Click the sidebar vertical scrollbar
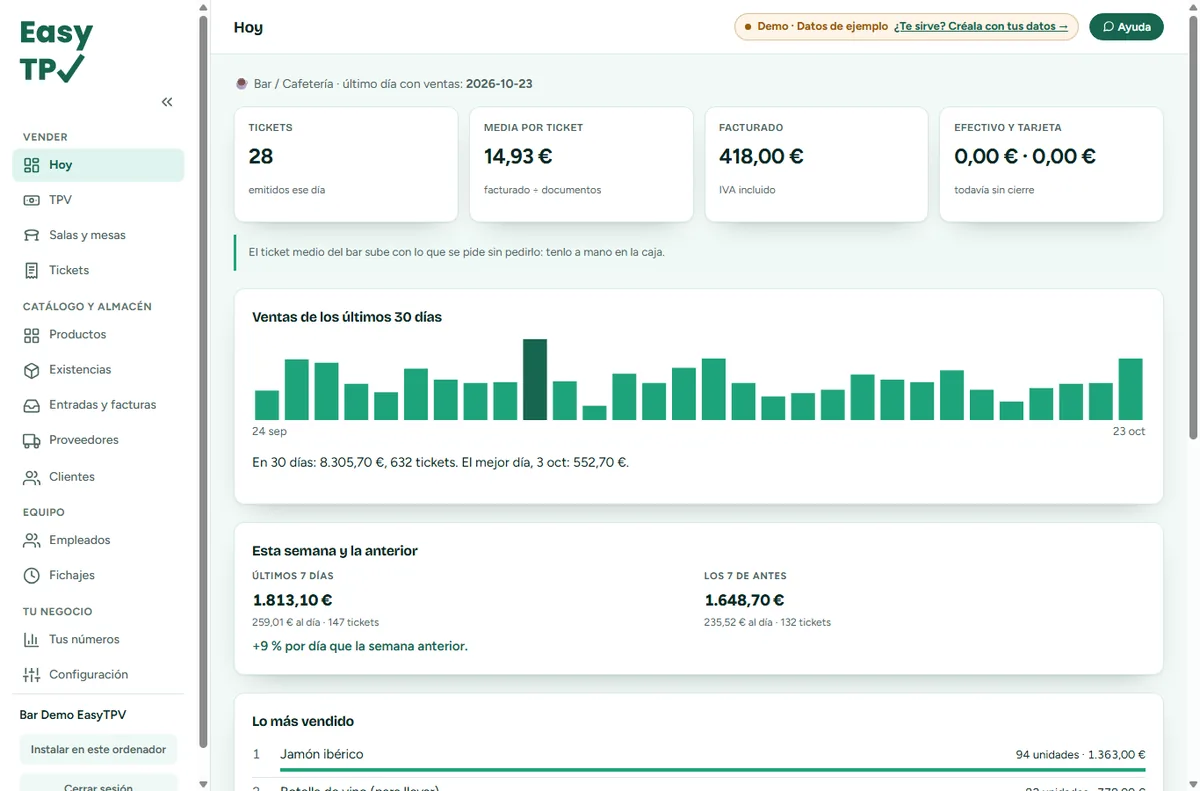The height and width of the screenshot is (791, 1200). tap(204, 380)
